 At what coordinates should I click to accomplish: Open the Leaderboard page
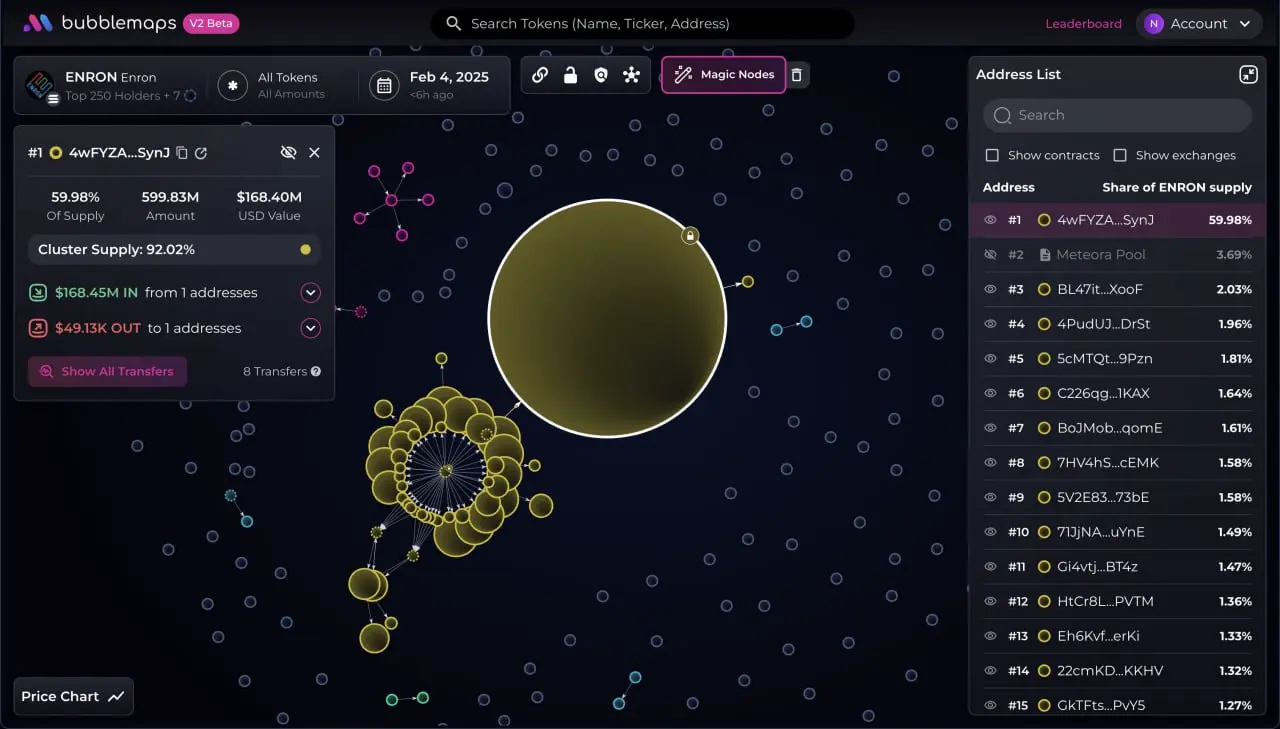click(1084, 23)
